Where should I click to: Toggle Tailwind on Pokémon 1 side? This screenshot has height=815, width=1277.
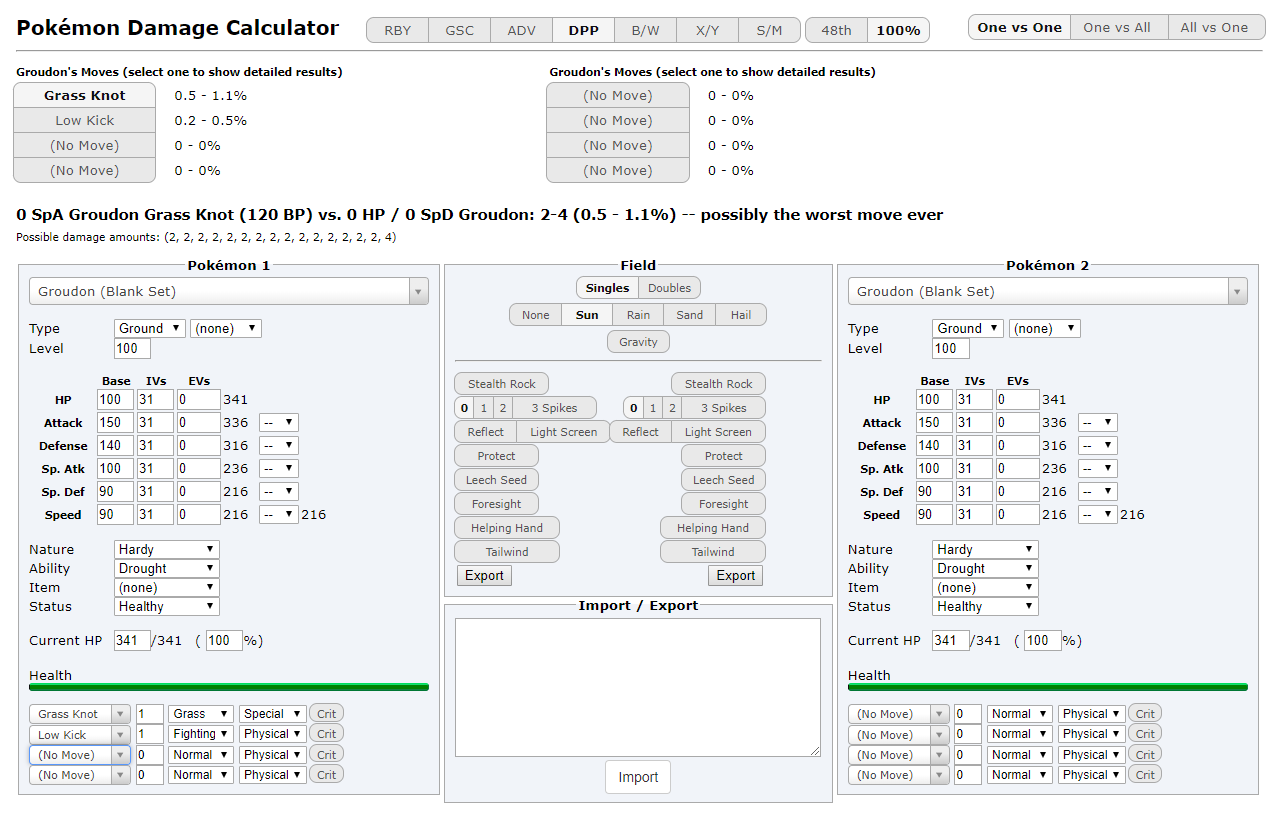507,552
